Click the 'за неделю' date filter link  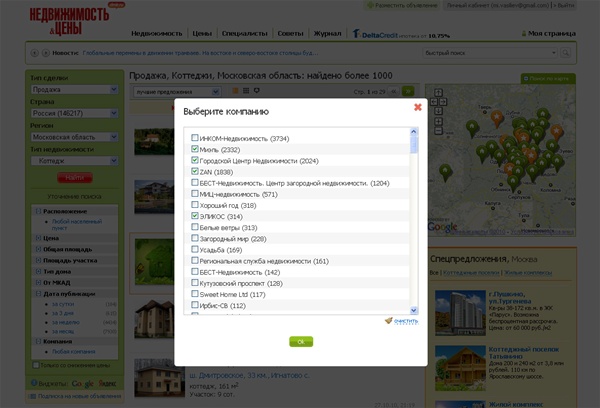pyautogui.click(x=65, y=322)
